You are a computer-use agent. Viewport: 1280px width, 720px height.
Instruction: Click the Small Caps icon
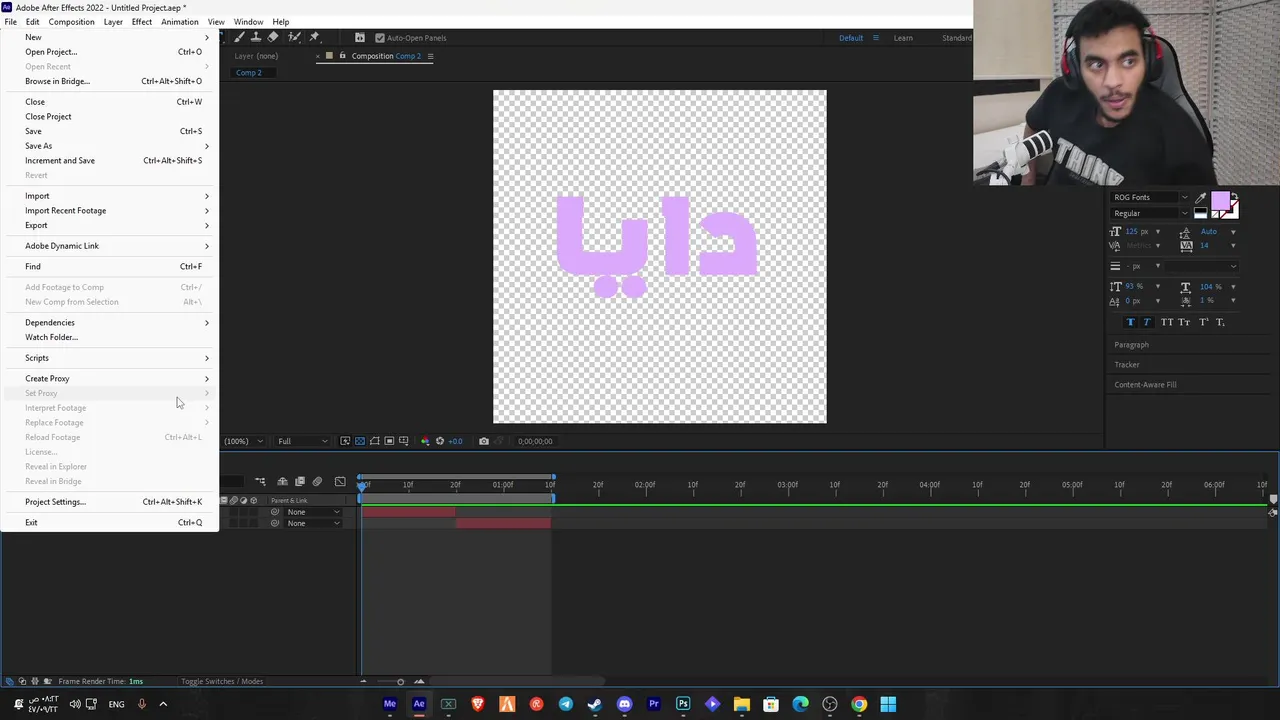tap(1184, 322)
